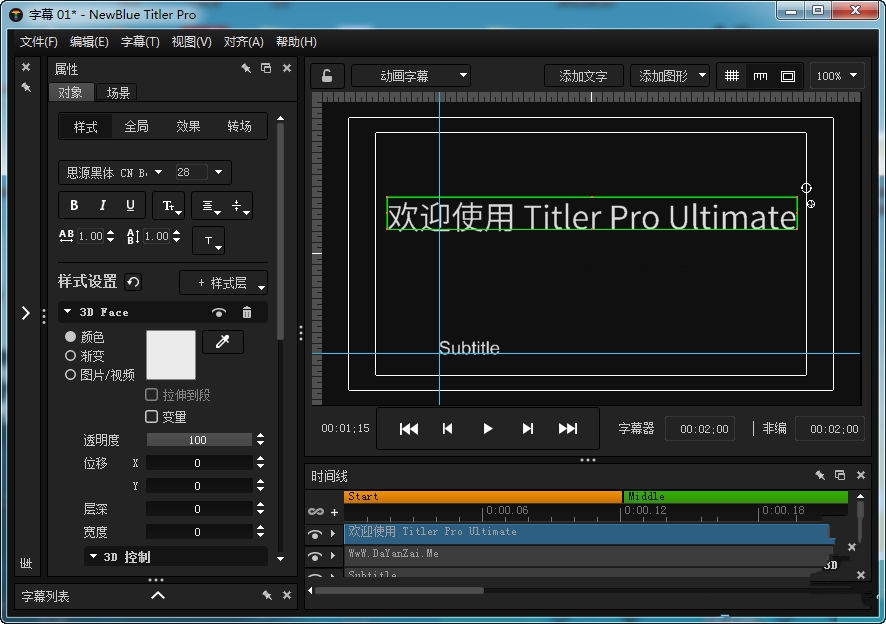This screenshot has height=624, width=886.
Task: Toggle the grid display on canvas
Action: [732, 76]
